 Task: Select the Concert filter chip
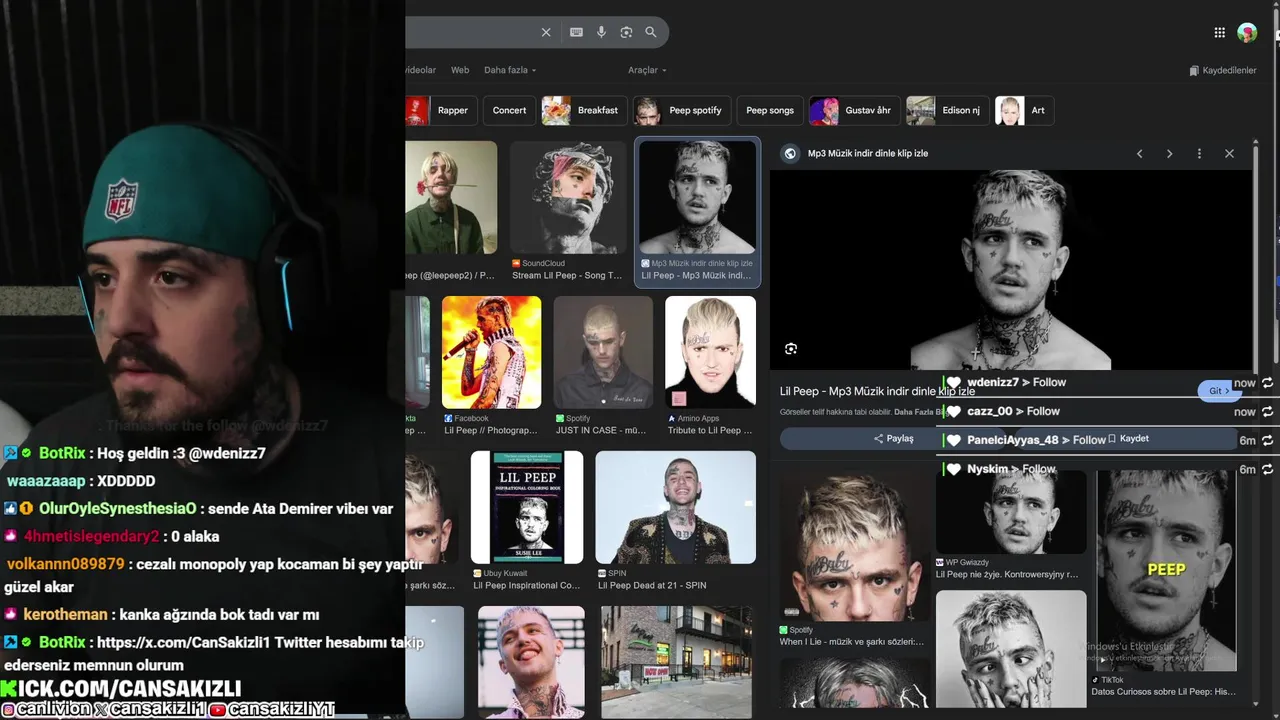[509, 110]
